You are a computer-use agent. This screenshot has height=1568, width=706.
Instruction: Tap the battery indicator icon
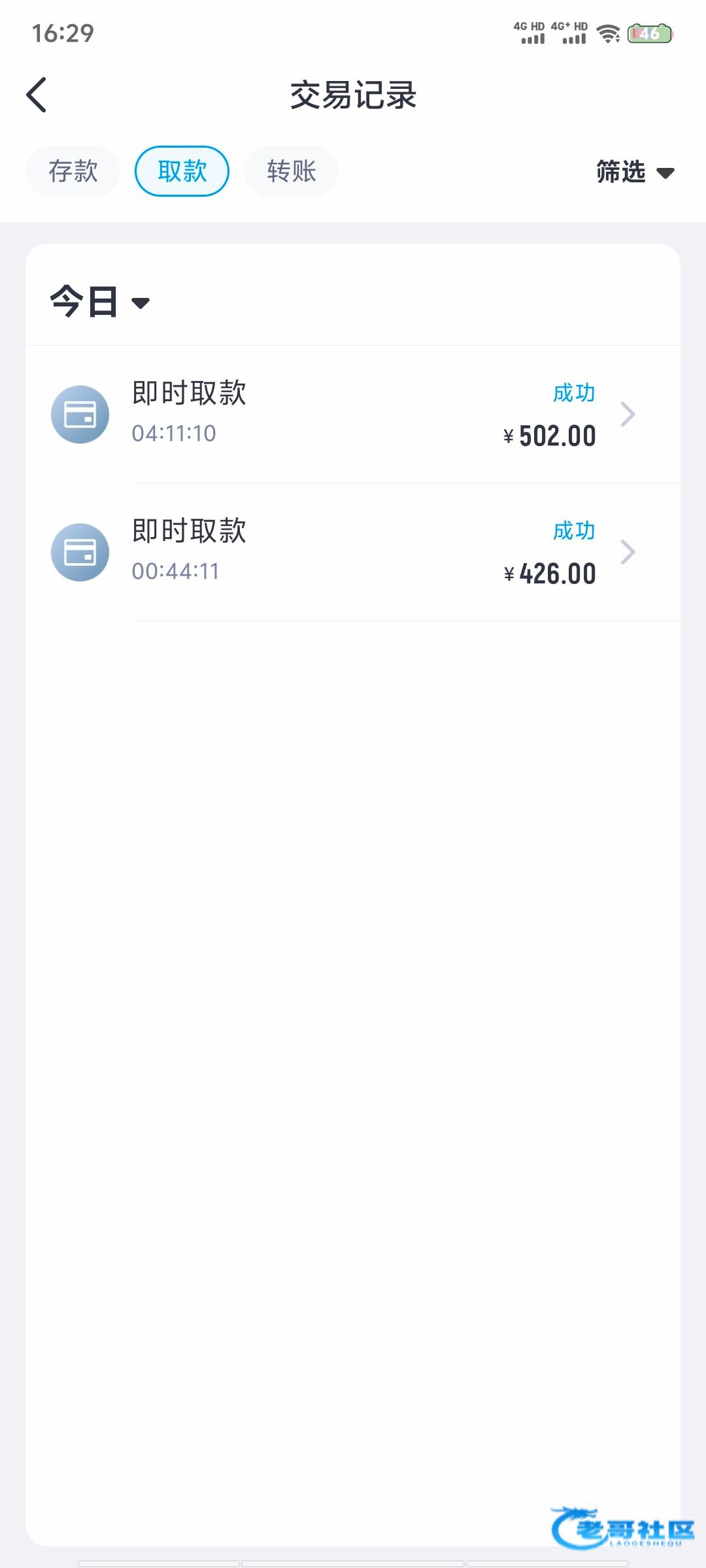[x=650, y=33]
